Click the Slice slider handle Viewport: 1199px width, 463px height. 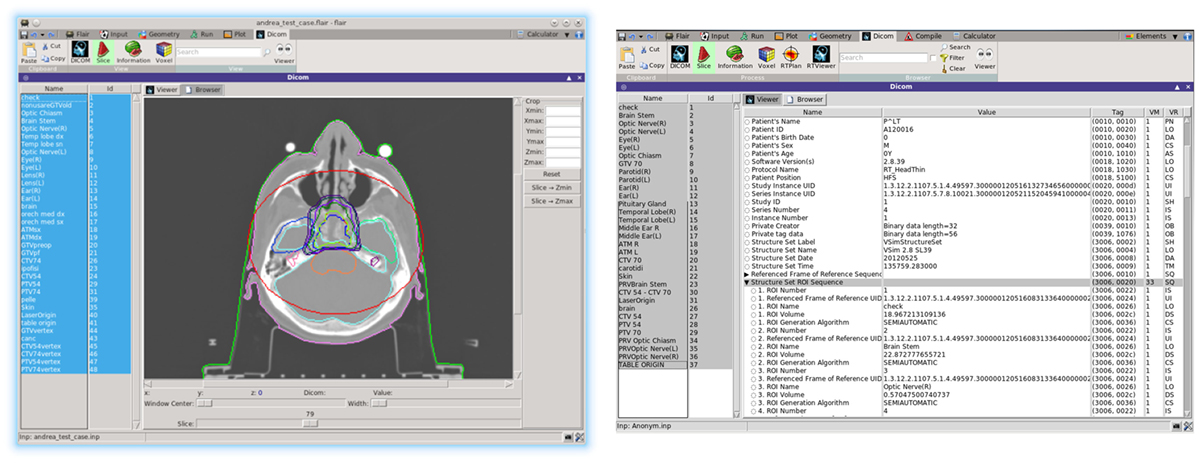[310, 423]
